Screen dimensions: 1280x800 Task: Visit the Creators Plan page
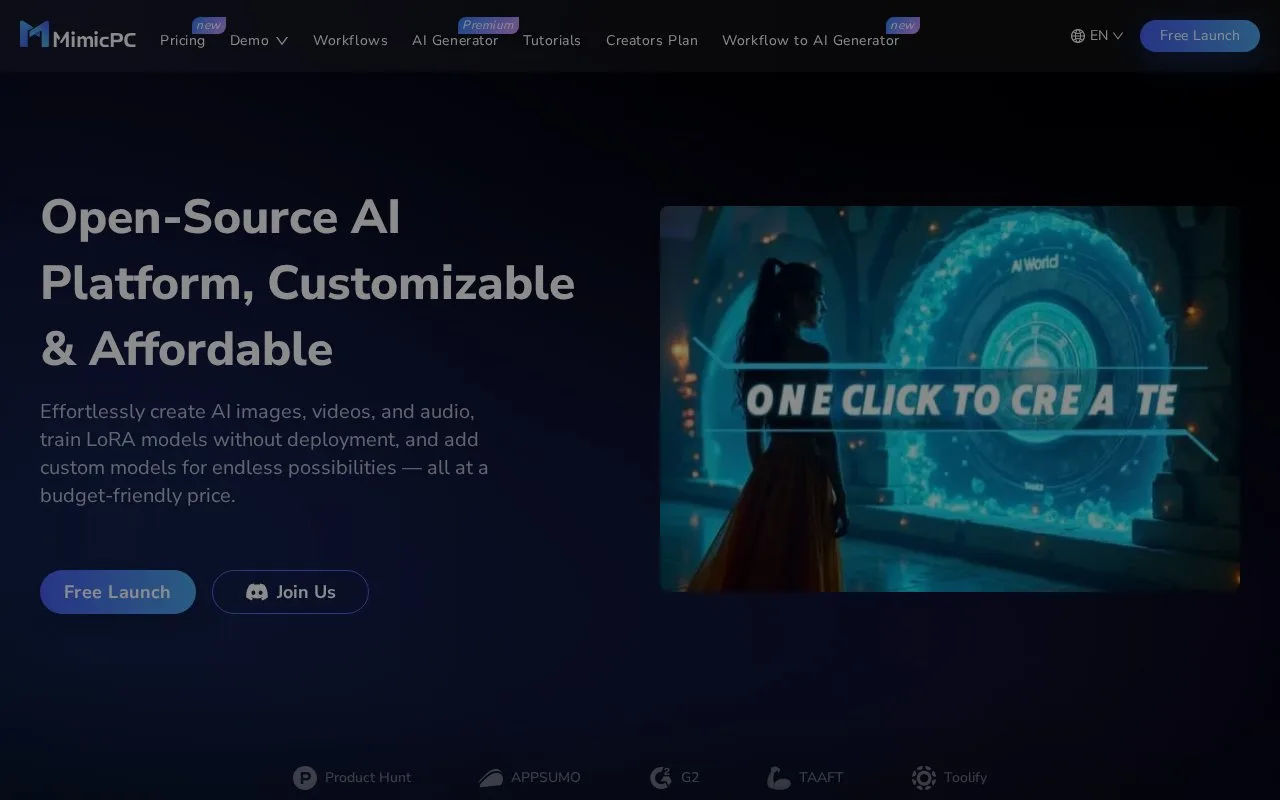pos(652,40)
